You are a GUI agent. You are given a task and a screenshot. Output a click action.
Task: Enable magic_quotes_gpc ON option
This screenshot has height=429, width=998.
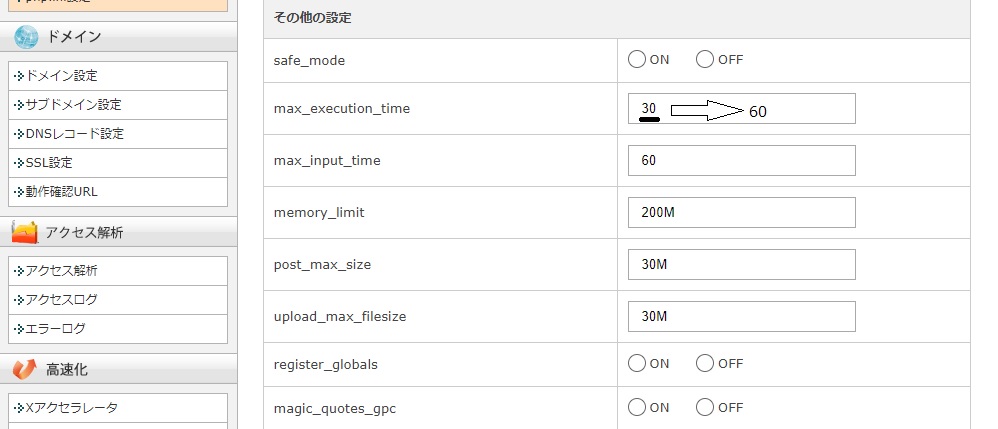coord(637,407)
